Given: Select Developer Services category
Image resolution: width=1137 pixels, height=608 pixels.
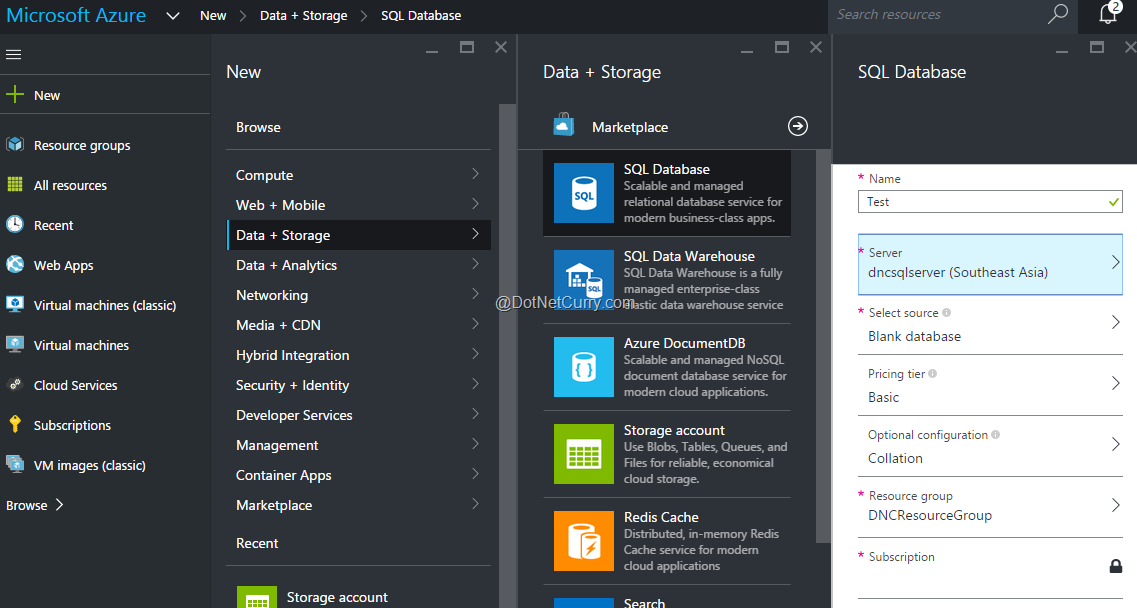Looking at the screenshot, I should [x=359, y=415].
